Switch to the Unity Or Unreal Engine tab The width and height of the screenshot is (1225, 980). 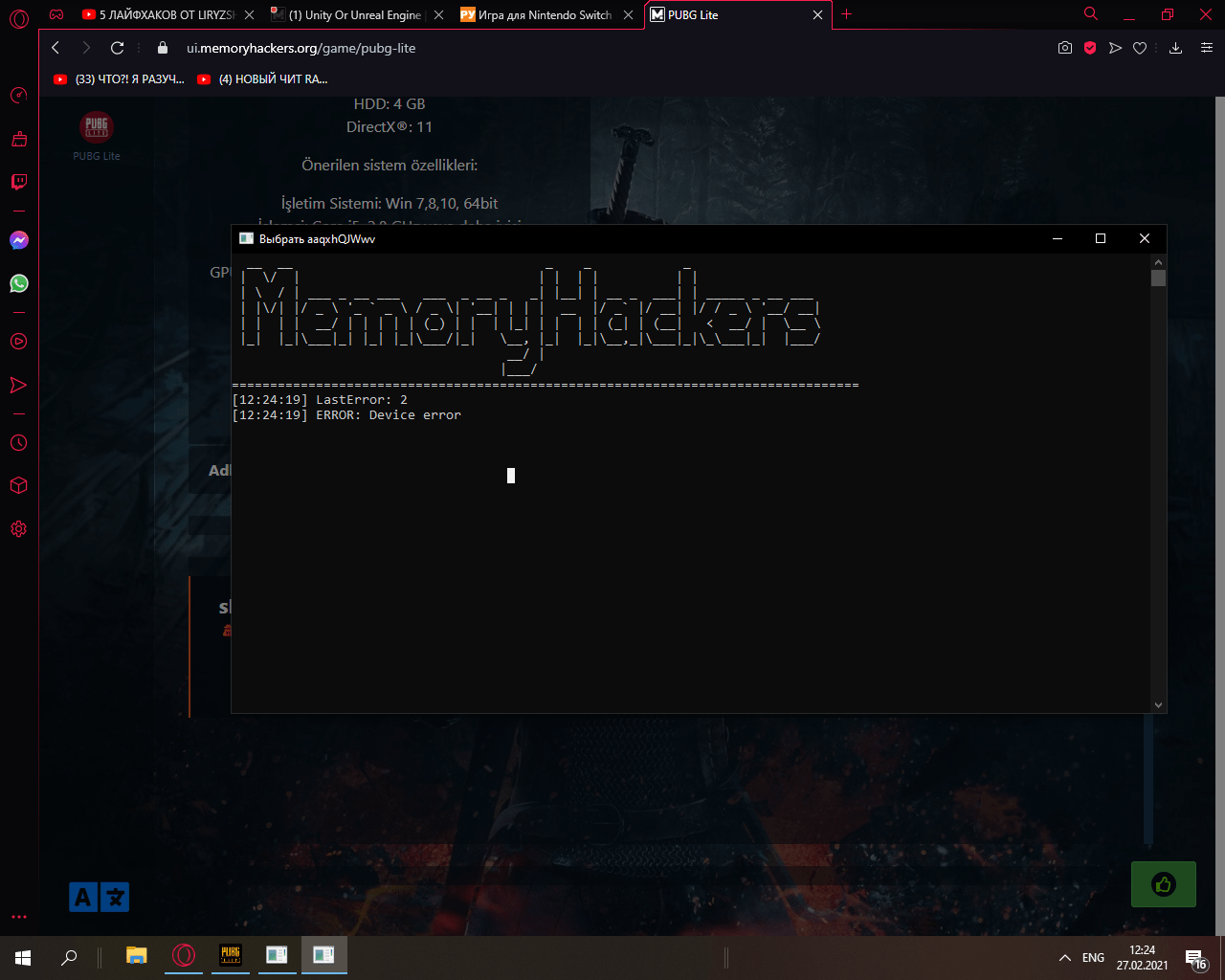click(356, 15)
